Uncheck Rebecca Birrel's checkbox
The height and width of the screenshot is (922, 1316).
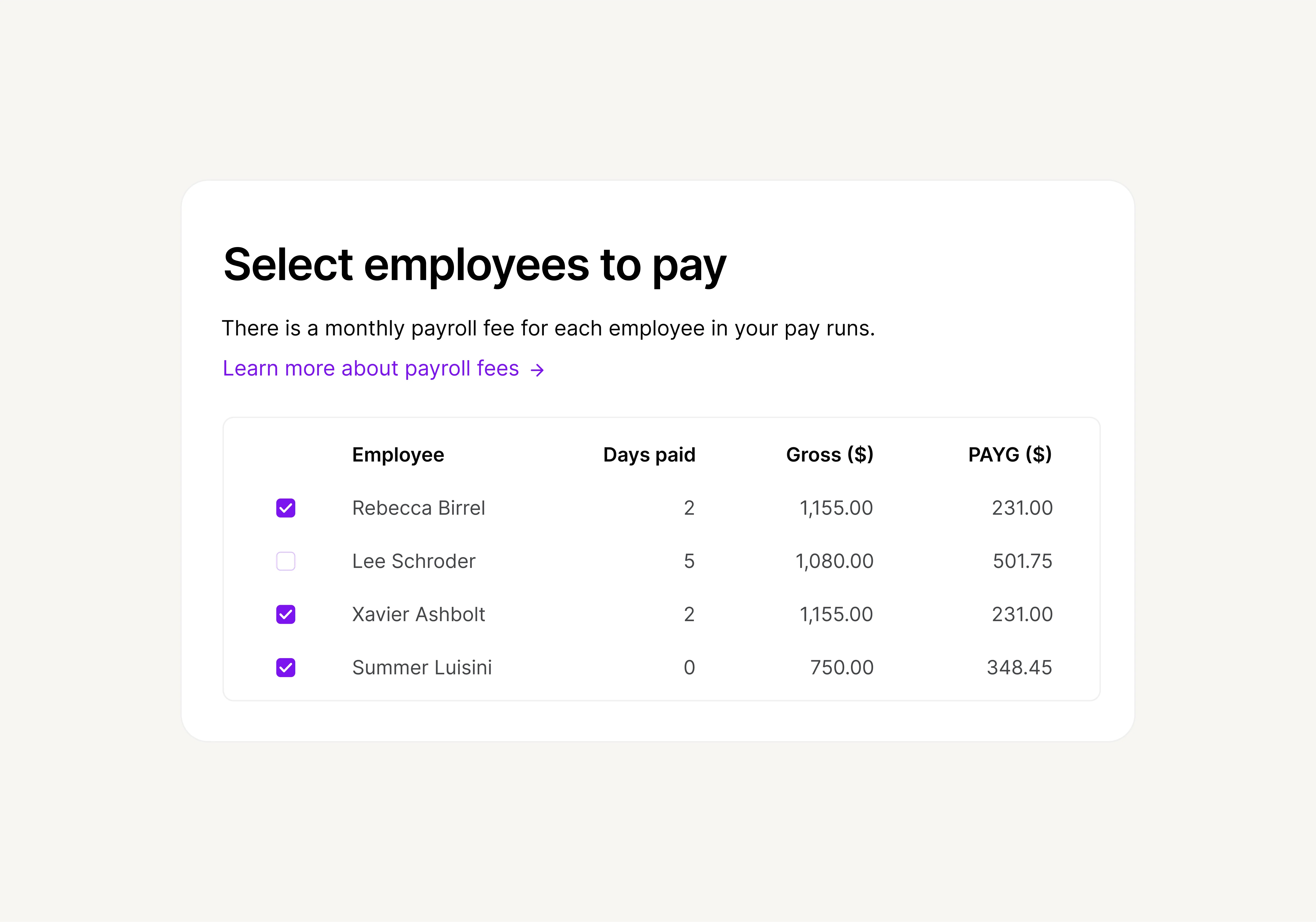pos(286,508)
